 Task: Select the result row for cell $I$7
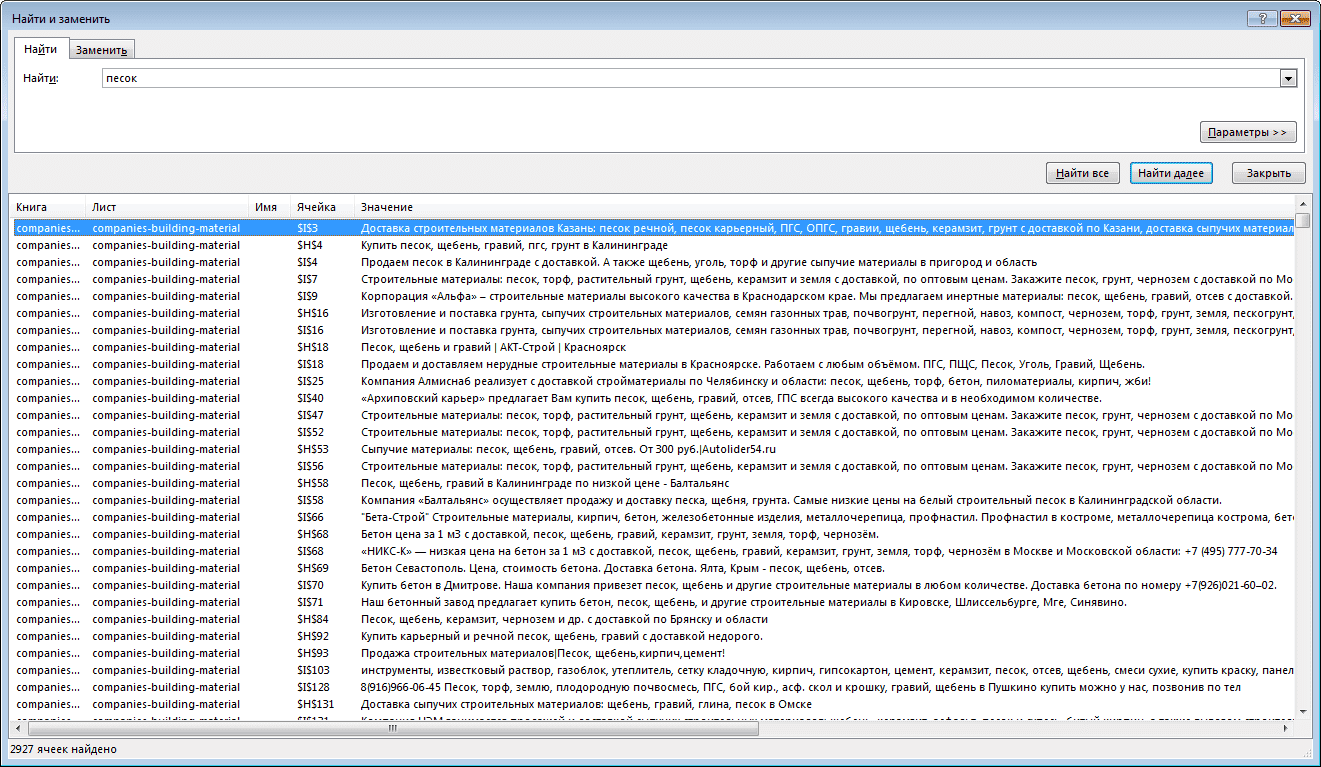pyautogui.click(x=652, y=279)
